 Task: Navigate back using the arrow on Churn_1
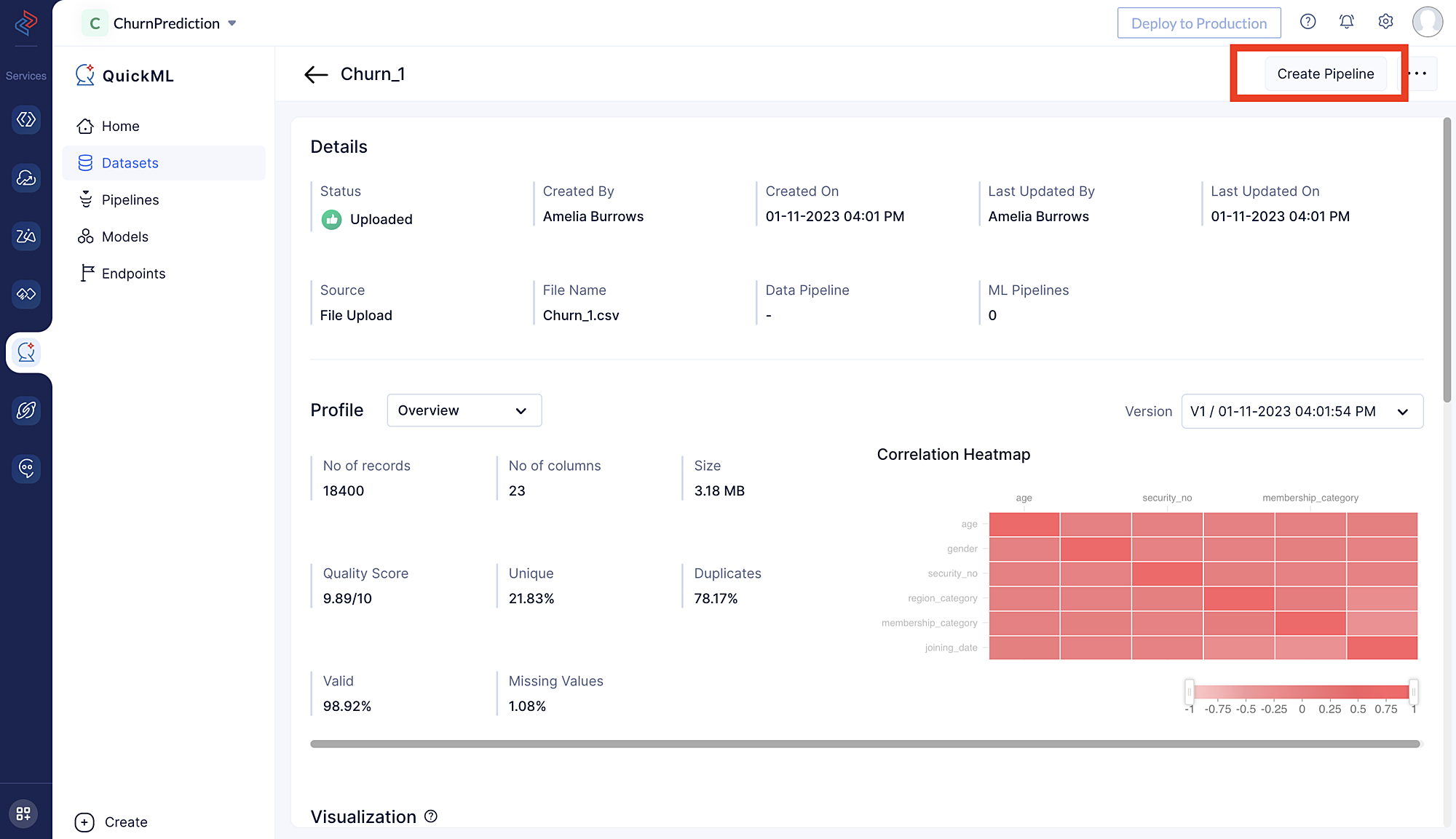[316, 73]
